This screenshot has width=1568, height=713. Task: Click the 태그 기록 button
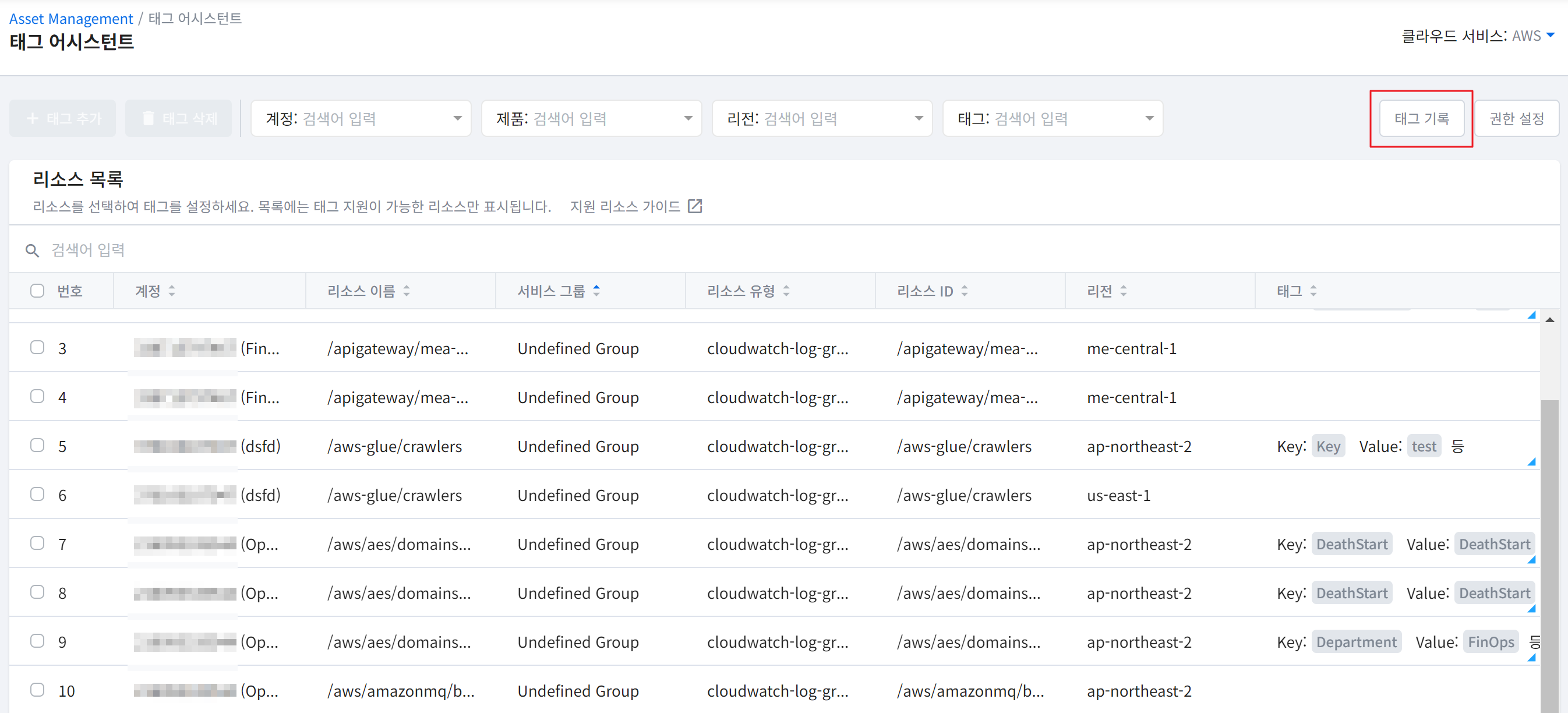[x=1421, y=118]
